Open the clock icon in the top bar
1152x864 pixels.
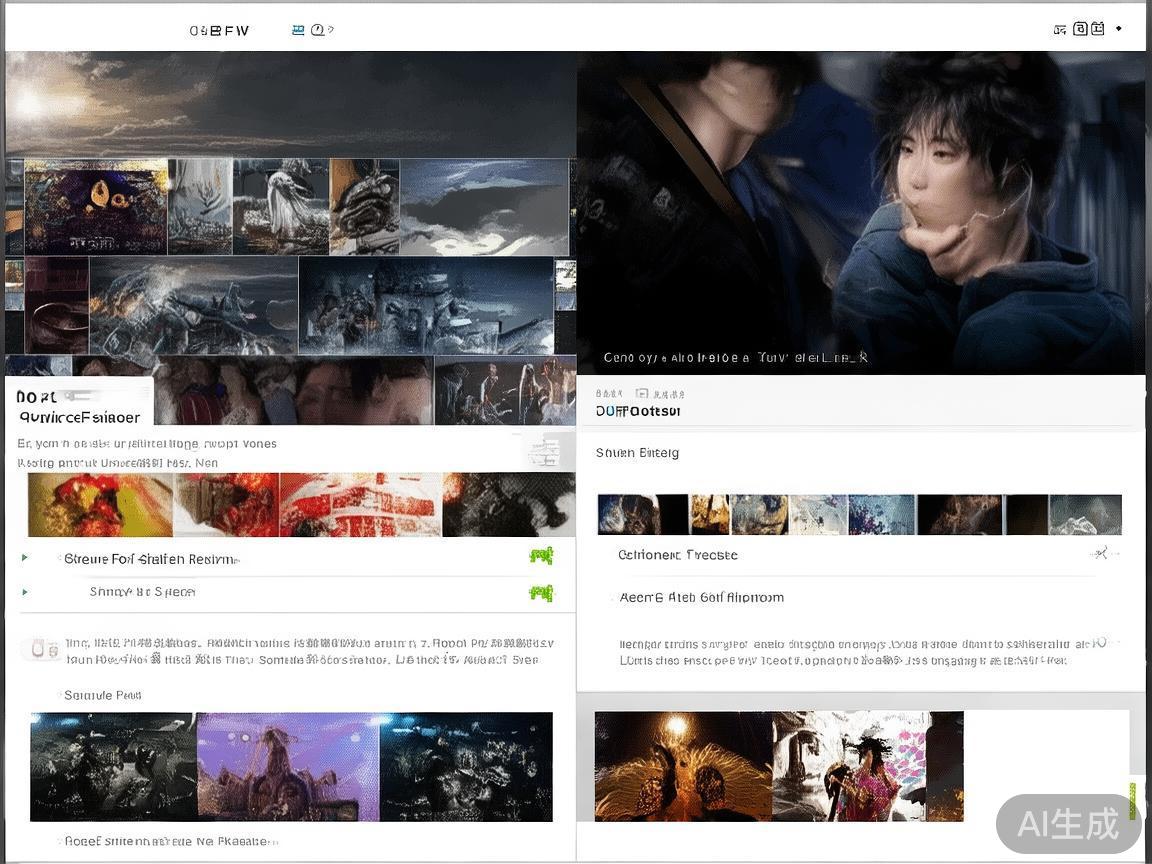point(316,29)
